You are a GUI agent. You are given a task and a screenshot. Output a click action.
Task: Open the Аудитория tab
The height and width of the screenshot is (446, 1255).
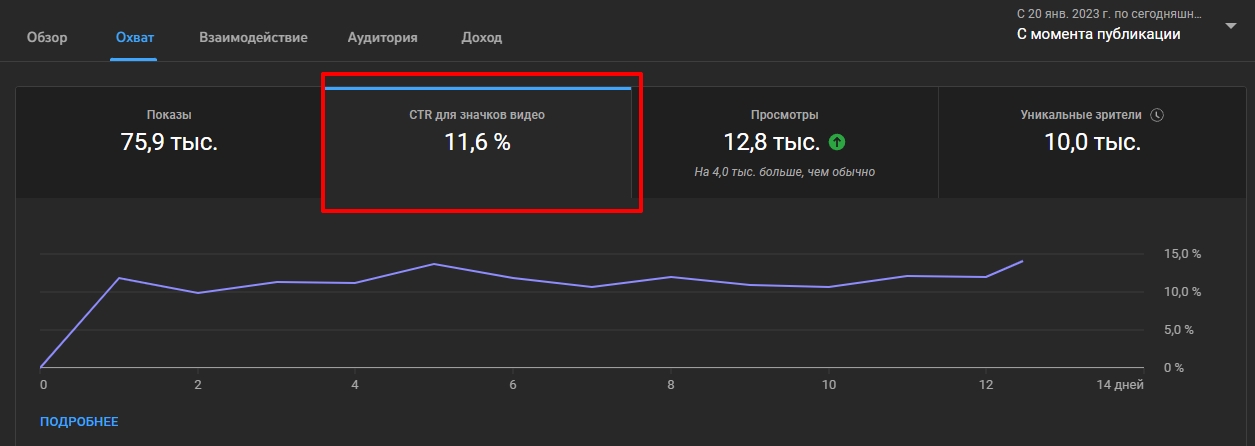[383, 38]
